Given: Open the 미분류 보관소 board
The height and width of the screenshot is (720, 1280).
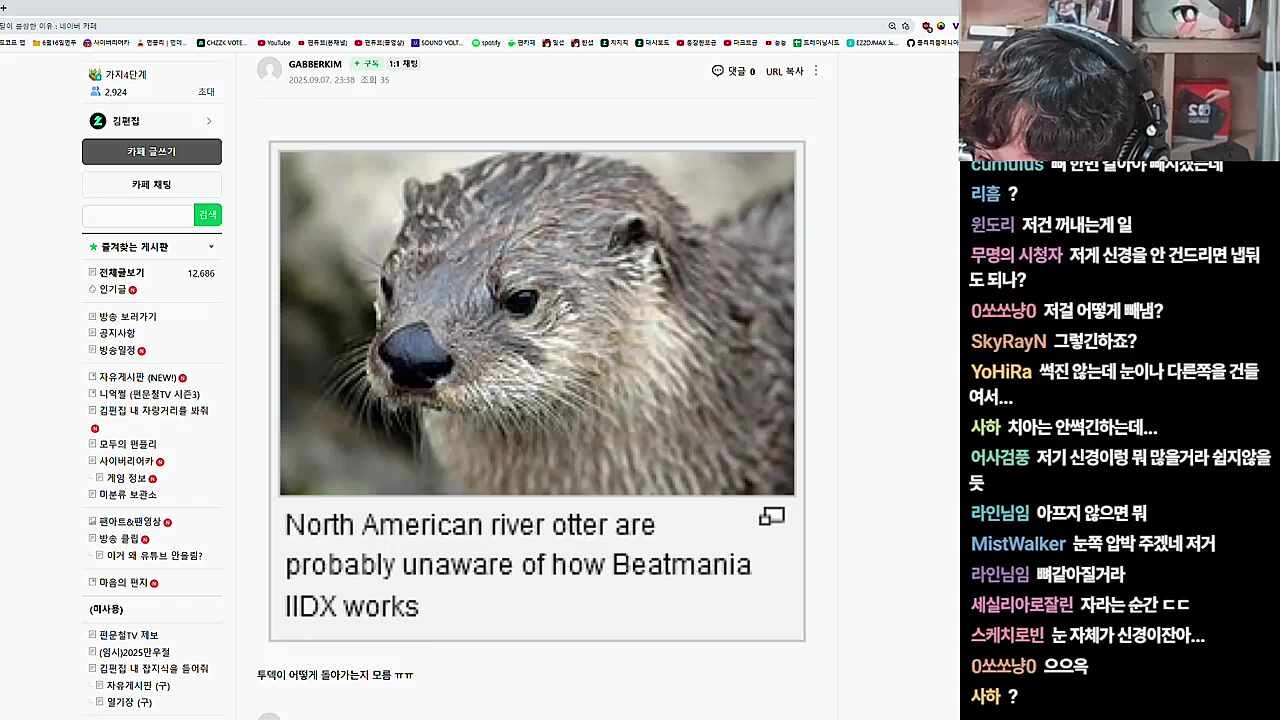Looking at the screenshot, I should coord(128,495).
